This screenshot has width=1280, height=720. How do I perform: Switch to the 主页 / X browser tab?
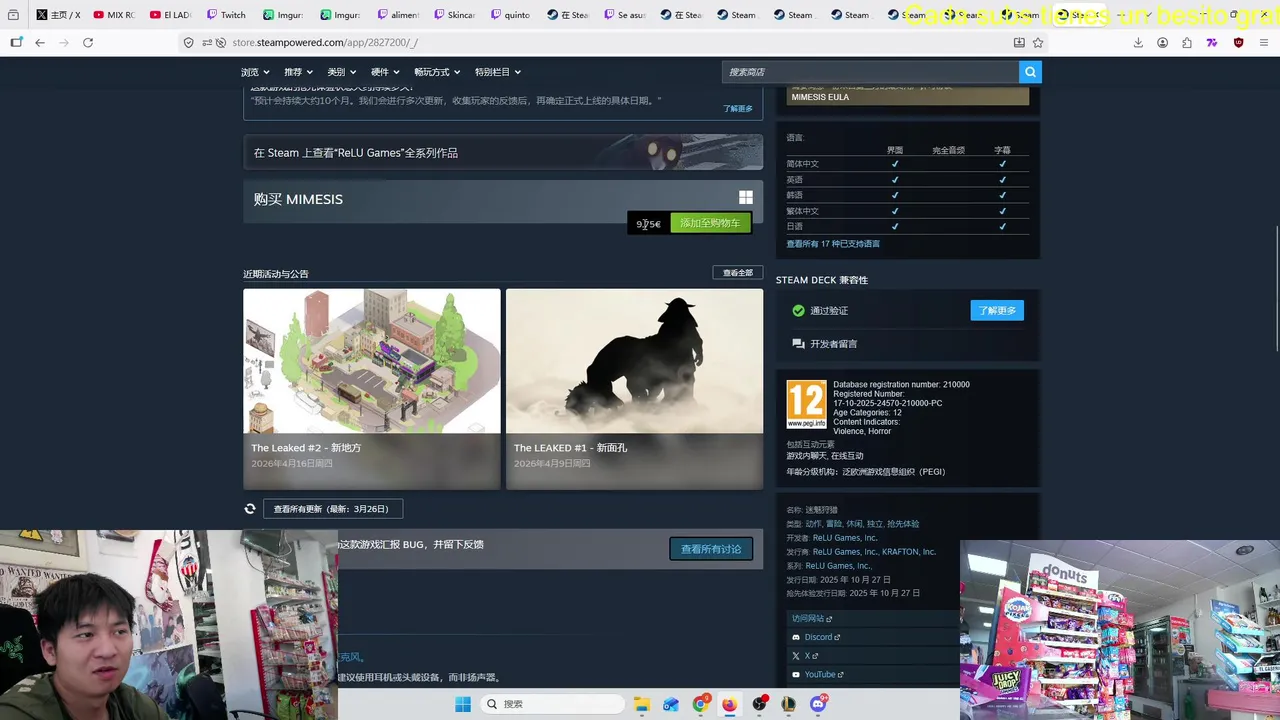[58, 15]
